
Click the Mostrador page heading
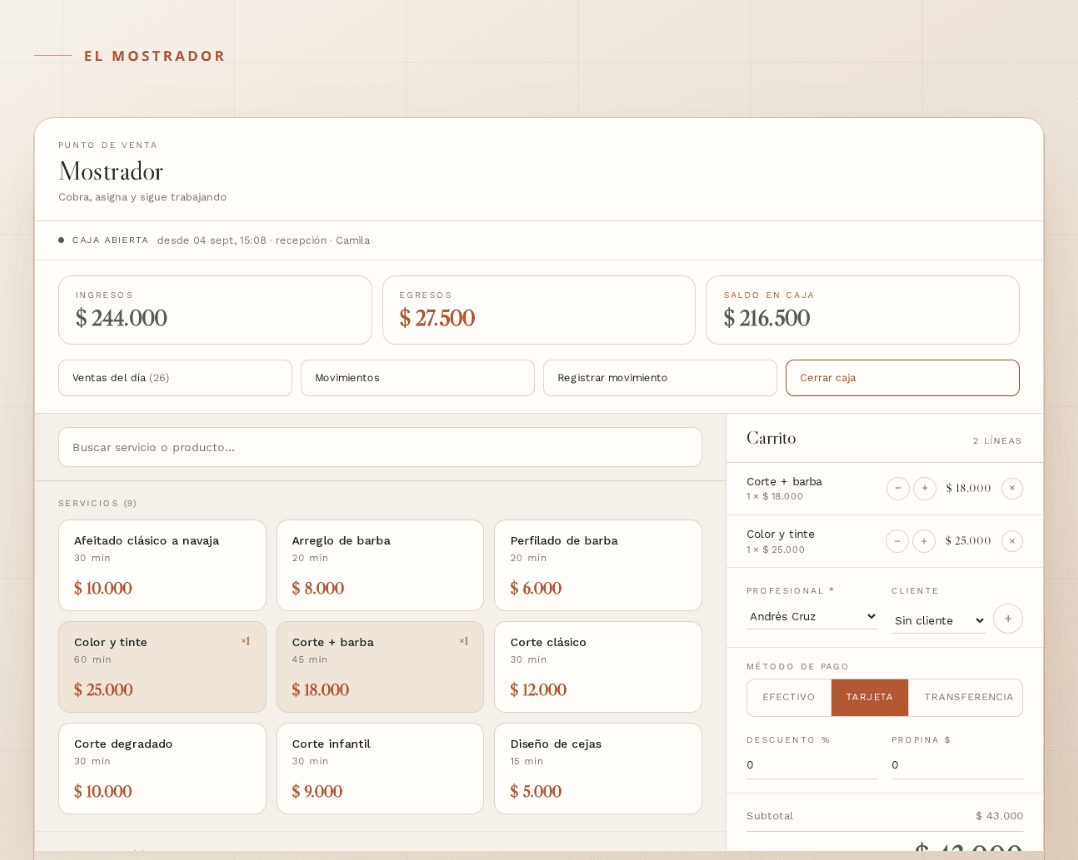click(111, 171)
